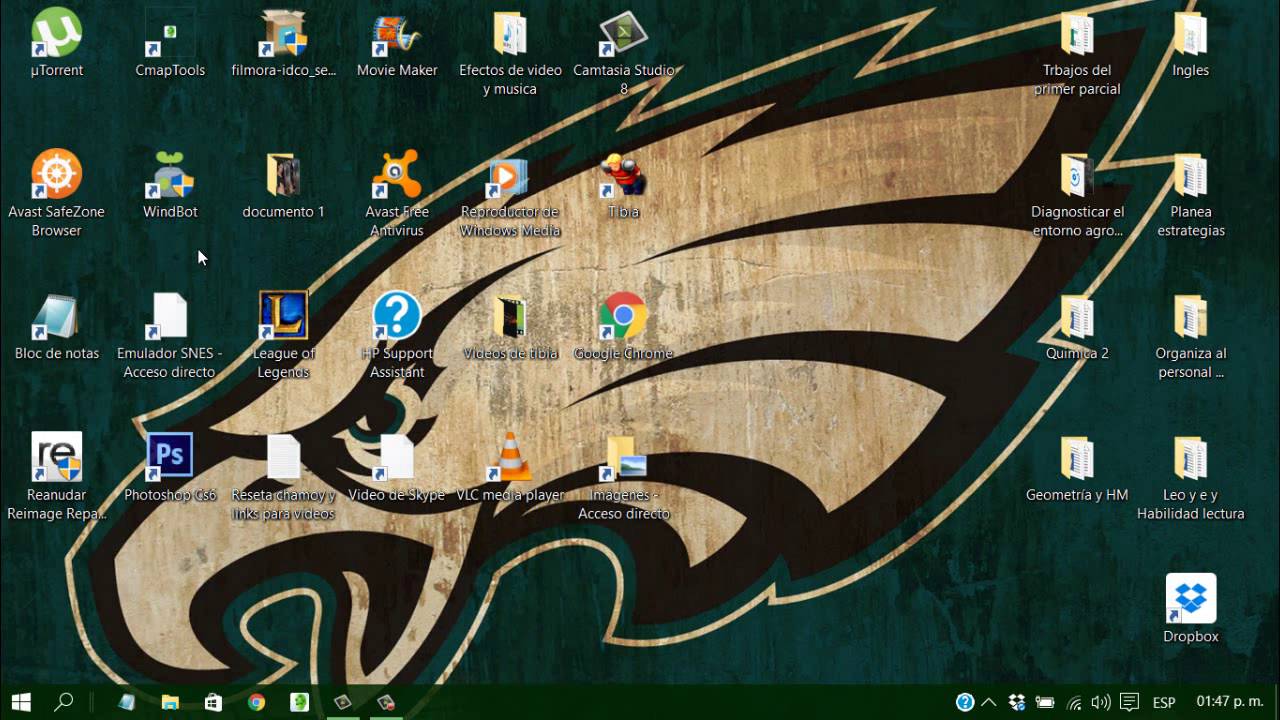This screenshot has height=720, width=1280.
Task: Open Leo y e y Habilidad lectura folder
Action: (x=1190, y=478)
